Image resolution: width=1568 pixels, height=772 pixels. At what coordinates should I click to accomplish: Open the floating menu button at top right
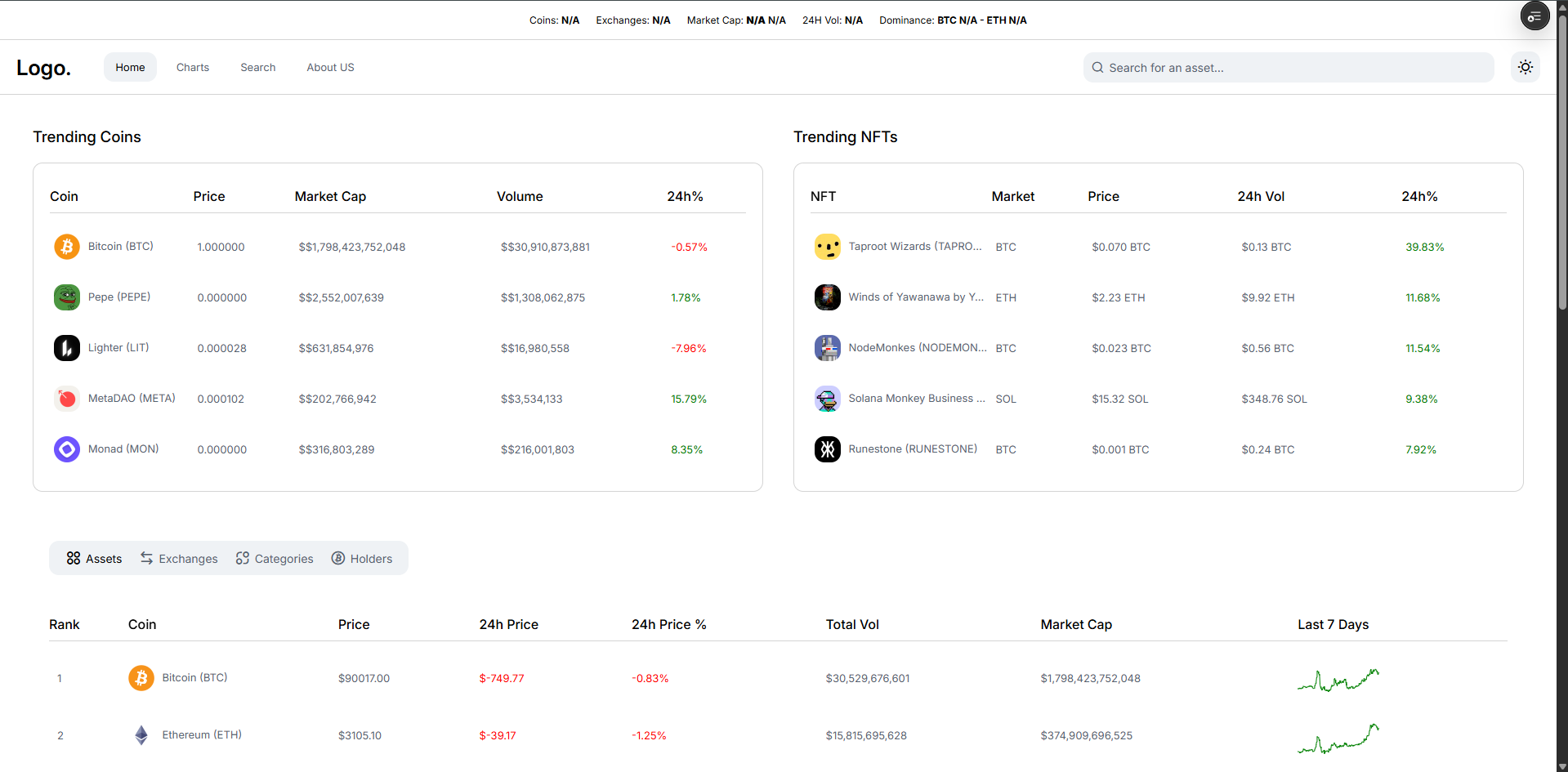[1534, 16]
